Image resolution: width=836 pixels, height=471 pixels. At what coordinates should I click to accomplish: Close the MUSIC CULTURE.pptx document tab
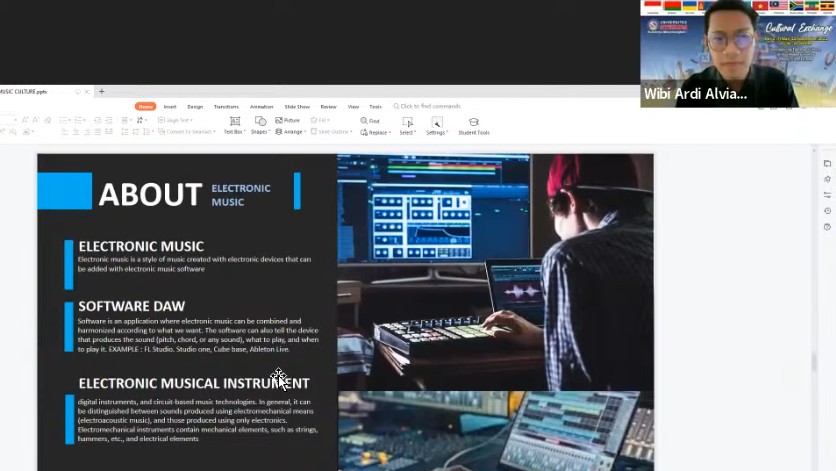tap(87, 92)
